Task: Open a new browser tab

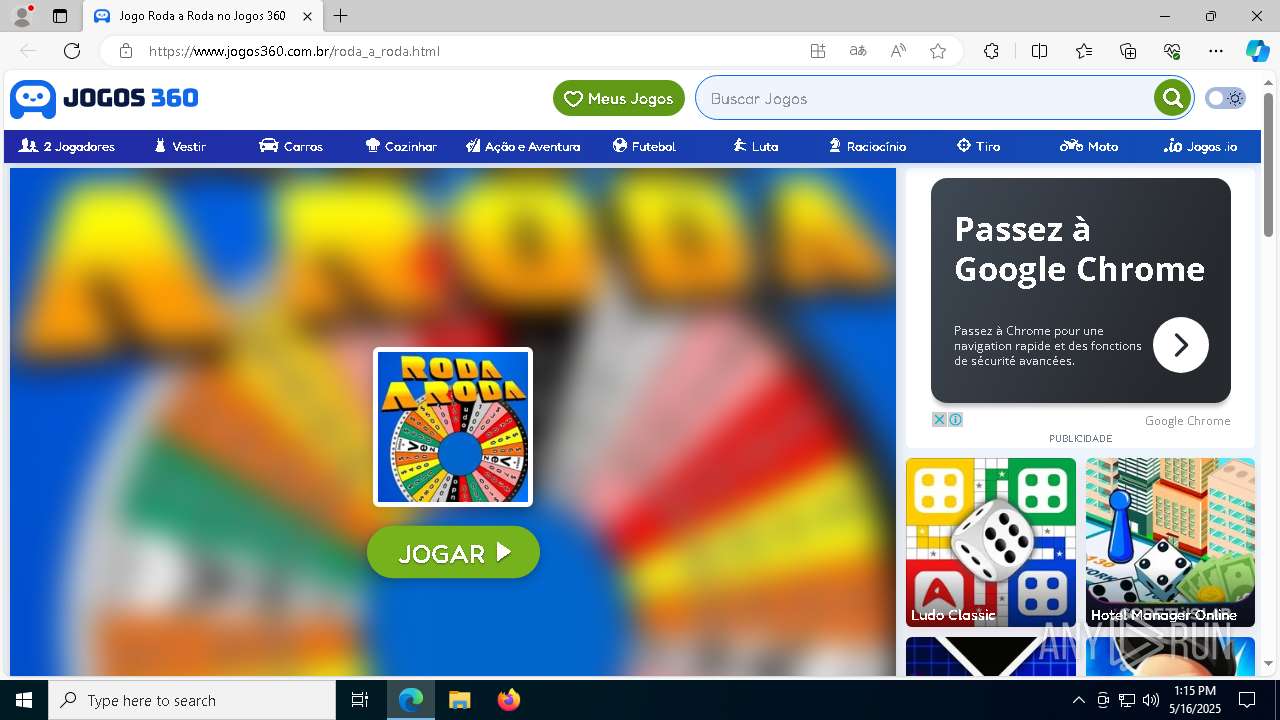Action: click(x=341, y=16)
